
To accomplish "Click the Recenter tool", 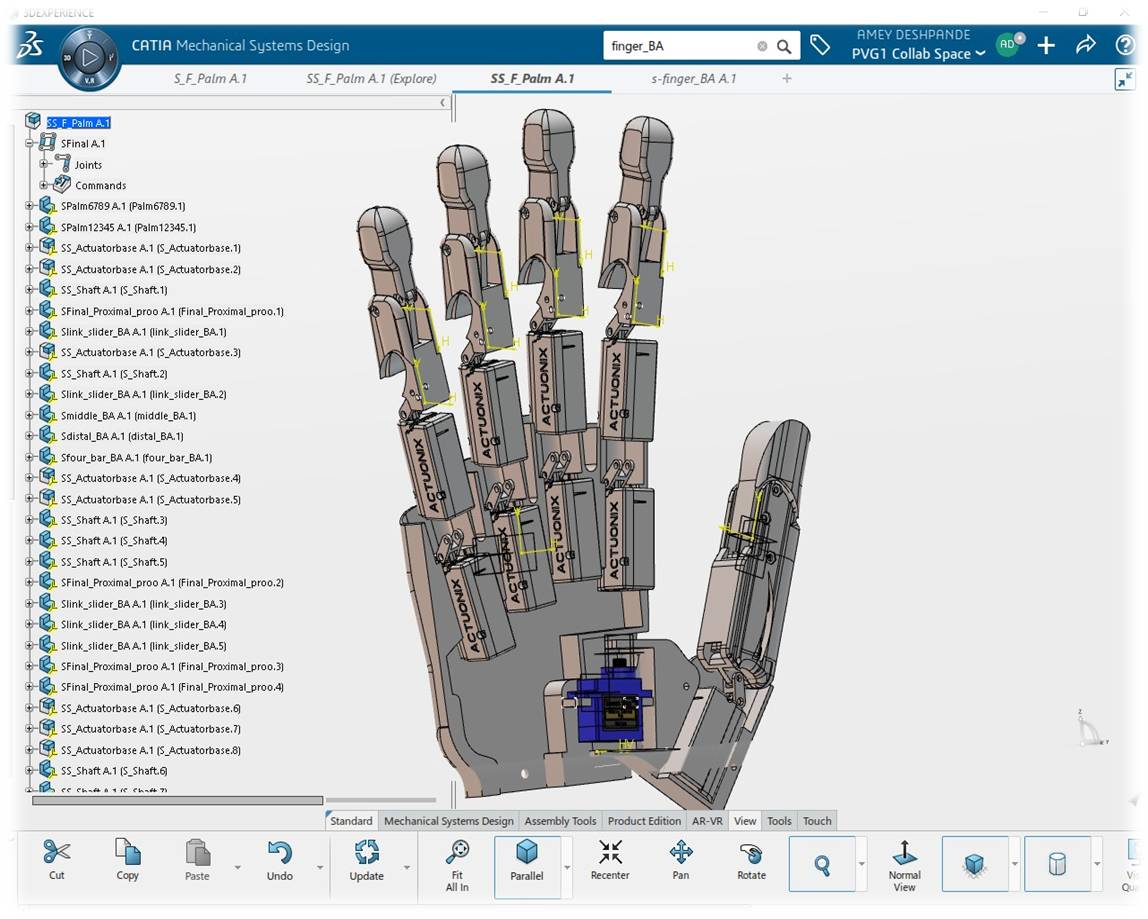I will coord(610,852).
